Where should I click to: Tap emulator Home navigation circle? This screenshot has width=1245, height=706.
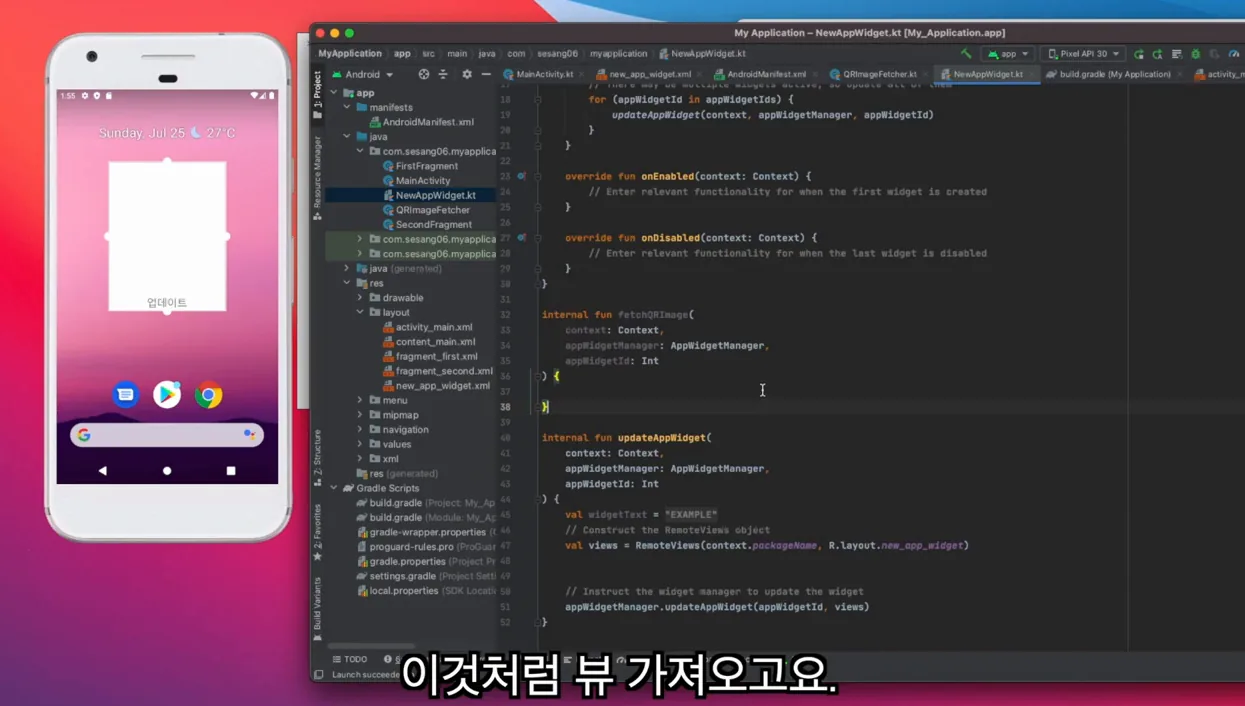(x=167, y=470)
